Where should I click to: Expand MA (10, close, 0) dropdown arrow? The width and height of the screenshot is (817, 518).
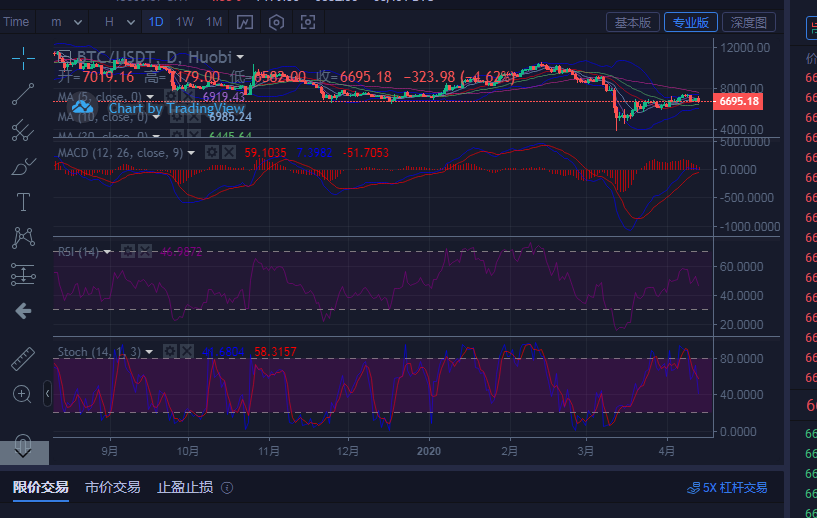pyautogui.click(x=156, y=117)
